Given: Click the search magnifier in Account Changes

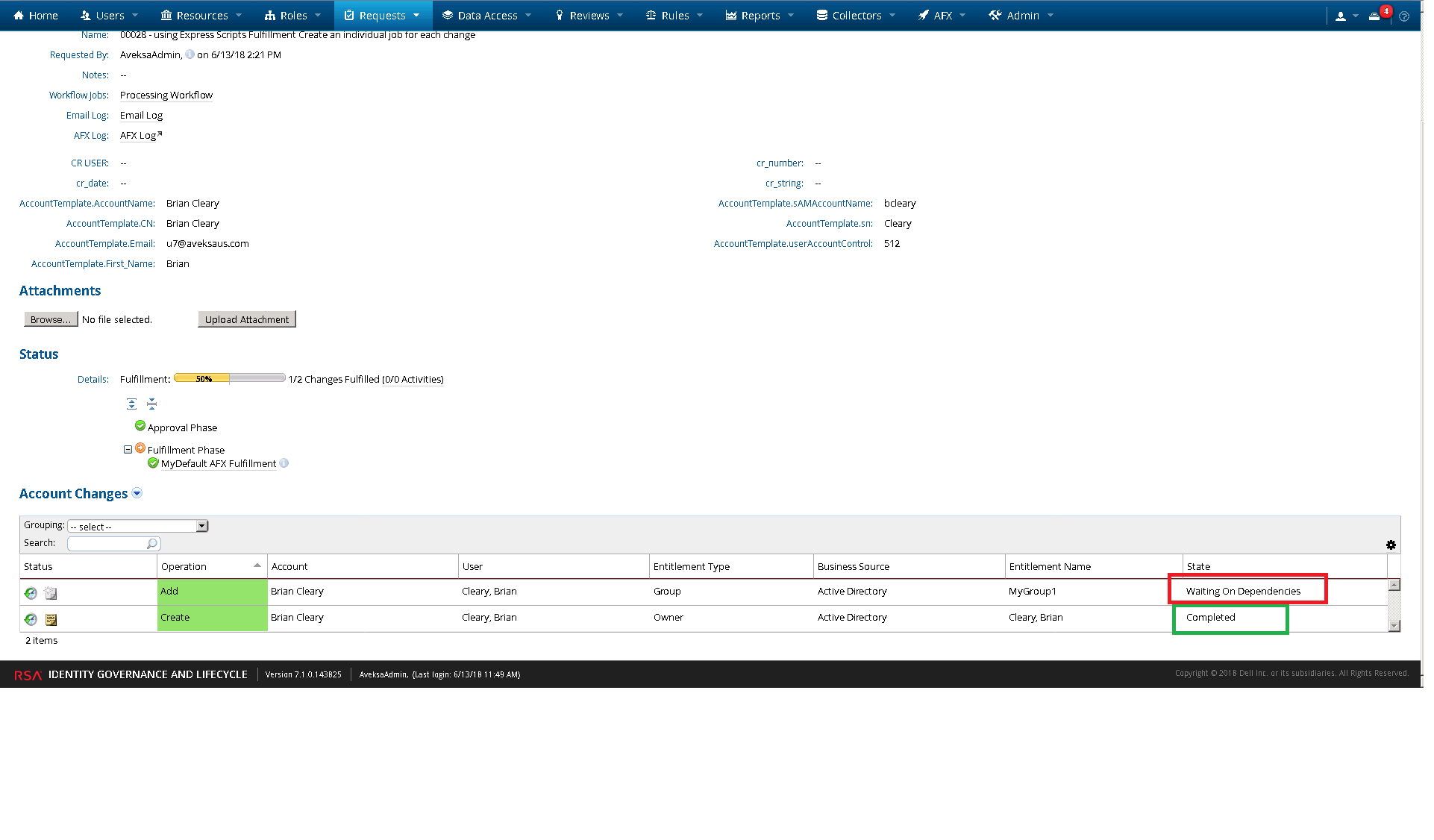Looking at the screenshot, I should pos(151,543).
